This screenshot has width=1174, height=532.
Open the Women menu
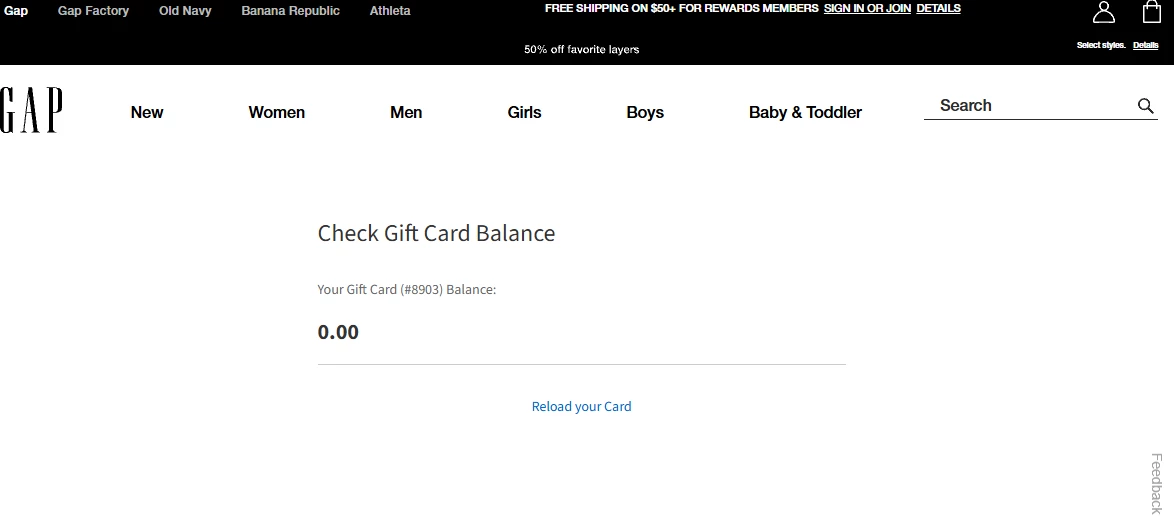point(276,112)
